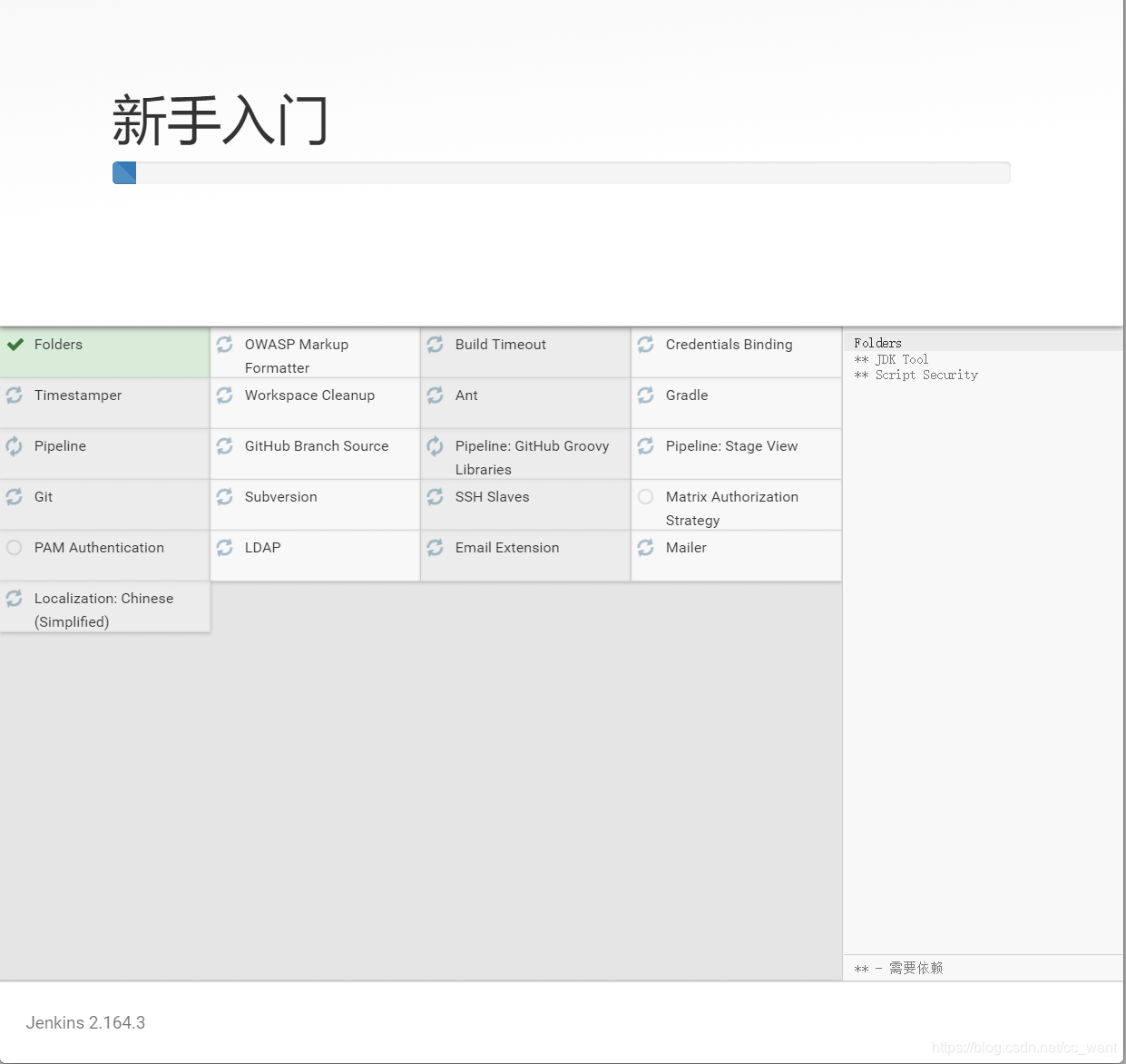Click the refresh icon beside SSH Slaves
Viewport: 1126px width, 1064px height.
435,497
